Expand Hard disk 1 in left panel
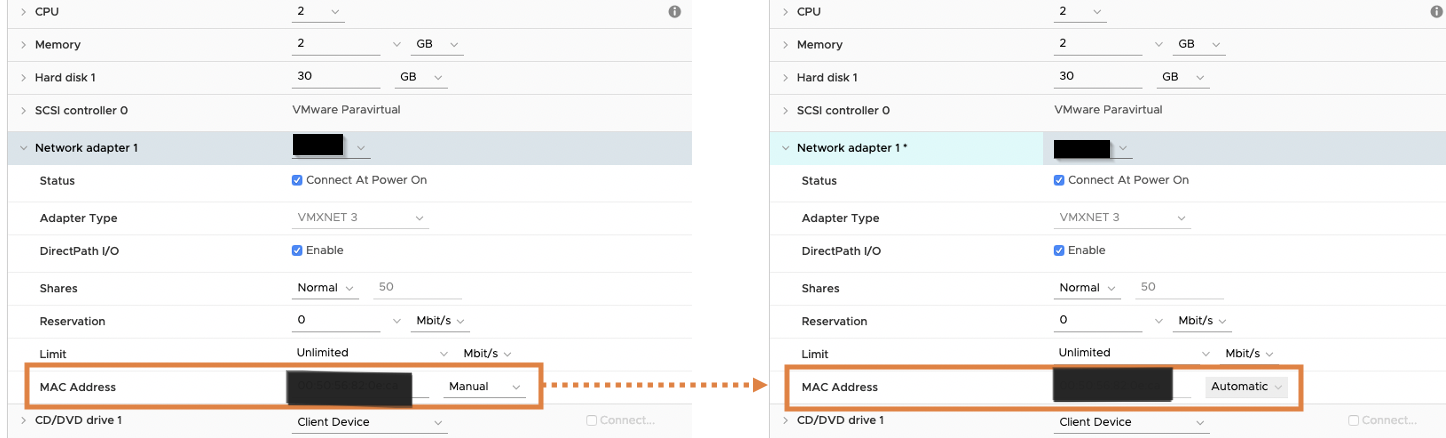 23,78
